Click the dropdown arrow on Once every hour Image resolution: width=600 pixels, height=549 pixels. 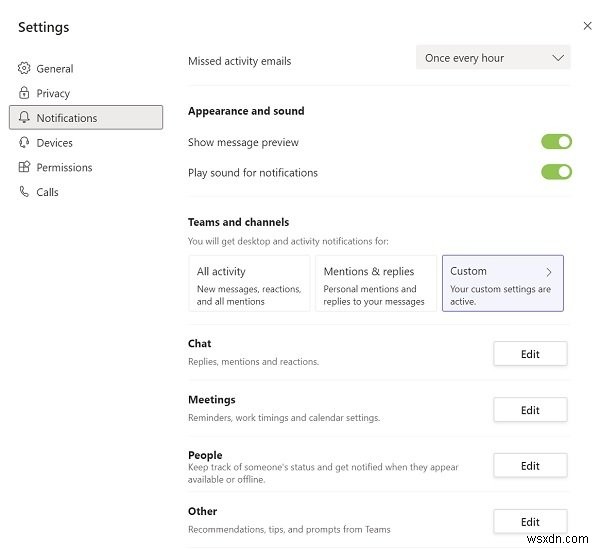[558, 58]
